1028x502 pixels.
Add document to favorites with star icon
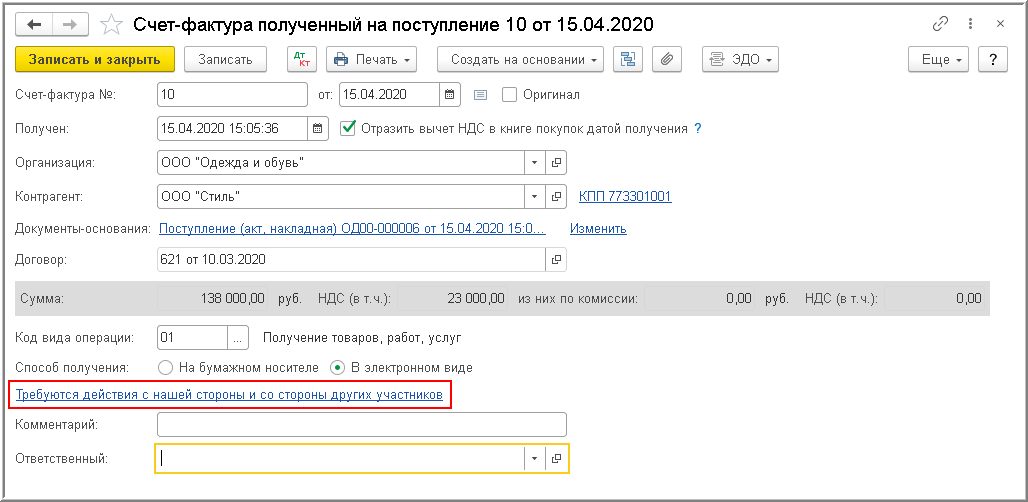pos(112,23)
